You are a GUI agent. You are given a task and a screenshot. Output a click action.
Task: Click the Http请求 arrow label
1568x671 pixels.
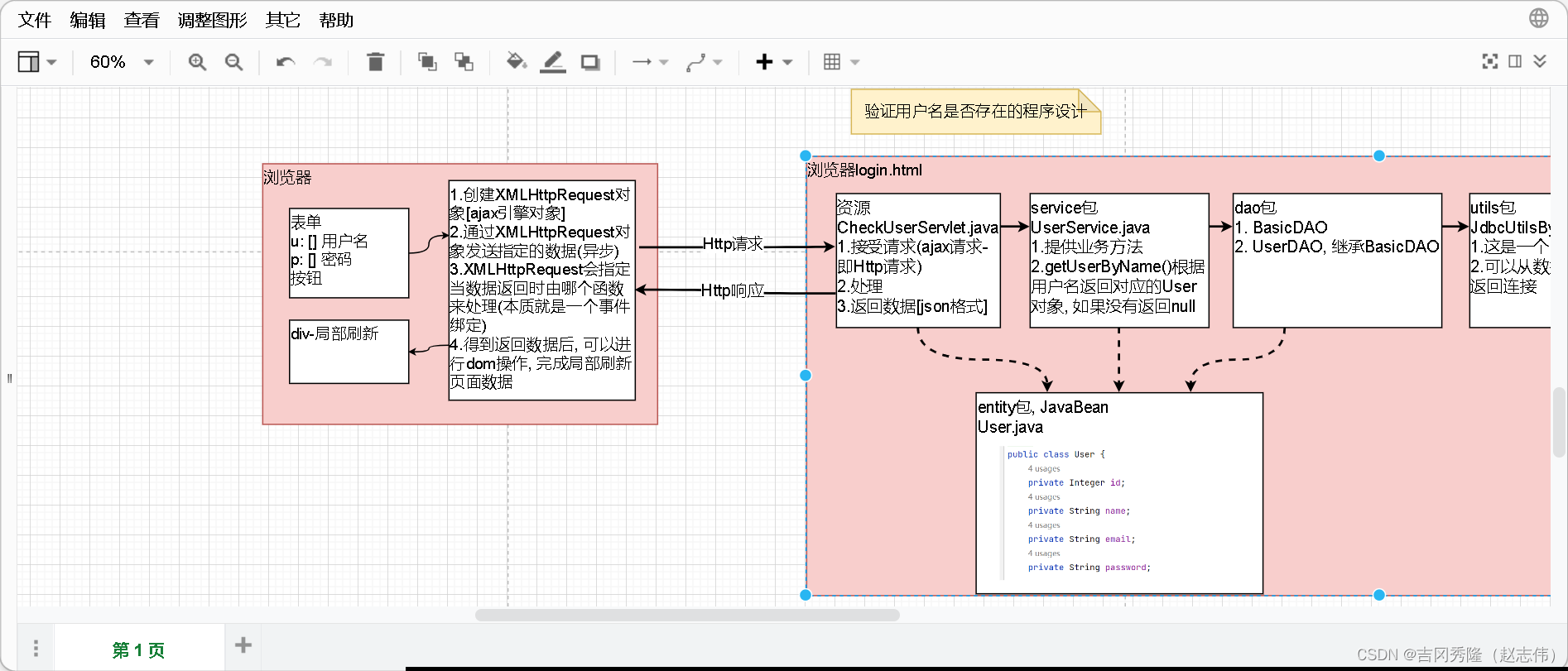[x=732, y=244]
